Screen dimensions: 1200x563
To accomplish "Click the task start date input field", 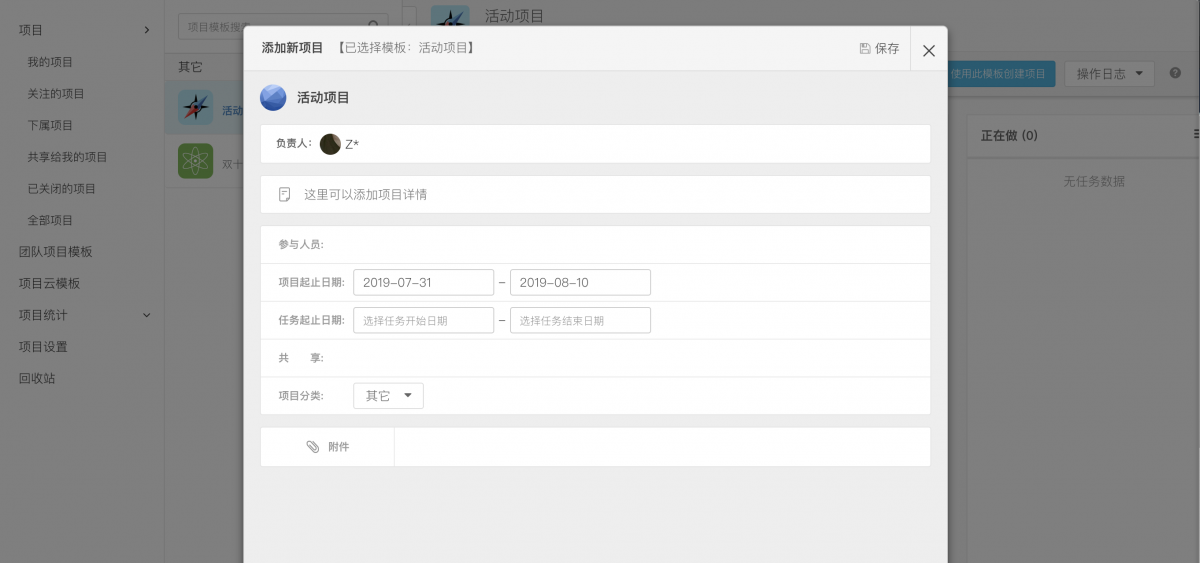I will pos(423,321).
